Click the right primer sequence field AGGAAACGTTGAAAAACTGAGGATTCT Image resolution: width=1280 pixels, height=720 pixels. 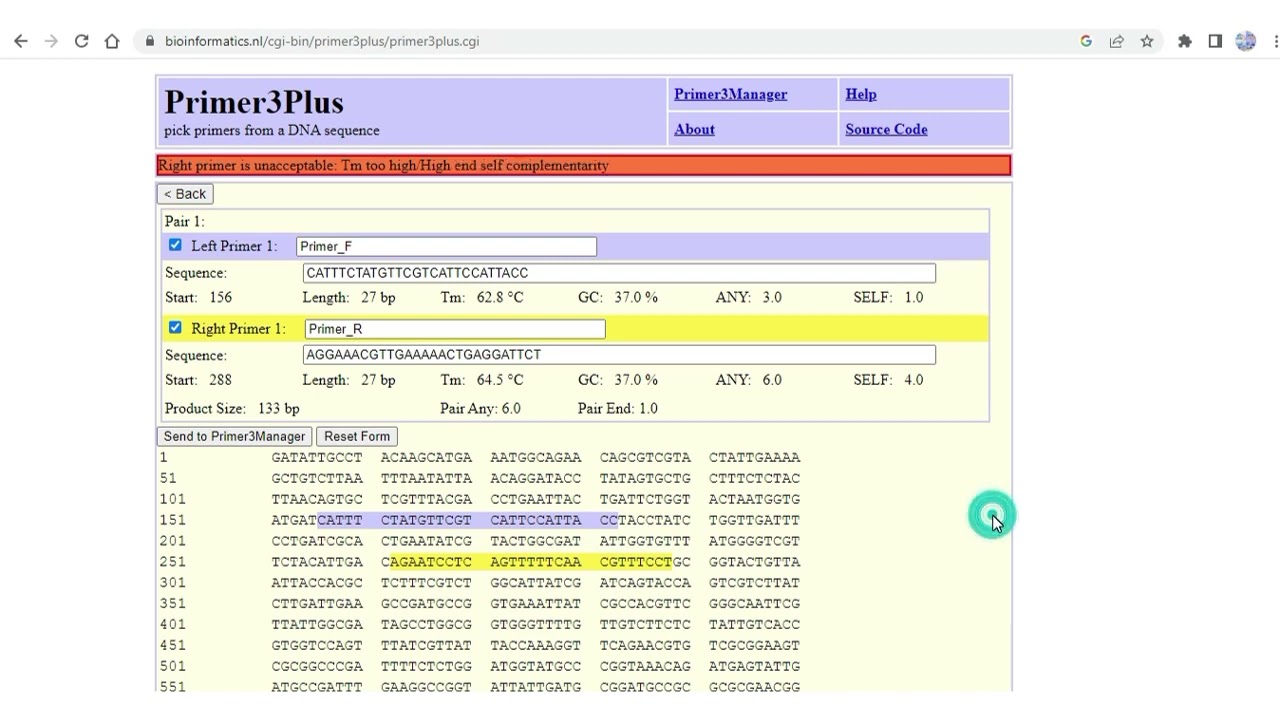point(619,355)
